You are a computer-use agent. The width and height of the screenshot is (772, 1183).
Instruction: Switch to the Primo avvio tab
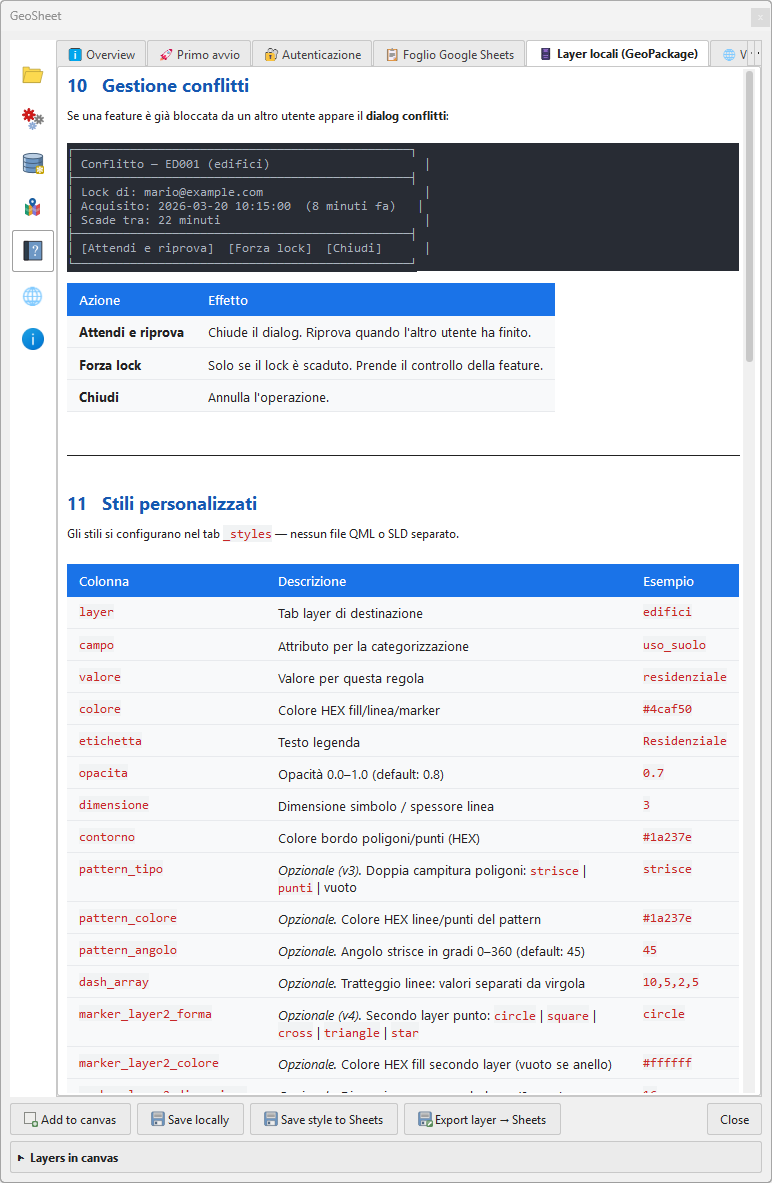199,54
